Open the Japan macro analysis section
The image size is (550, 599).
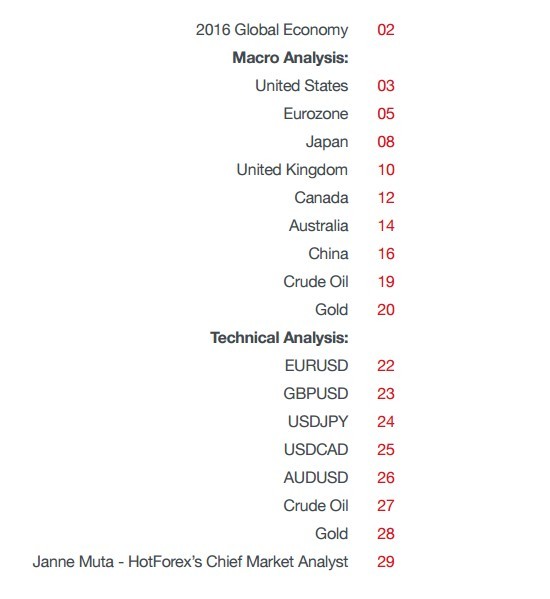tap(327, 142)
